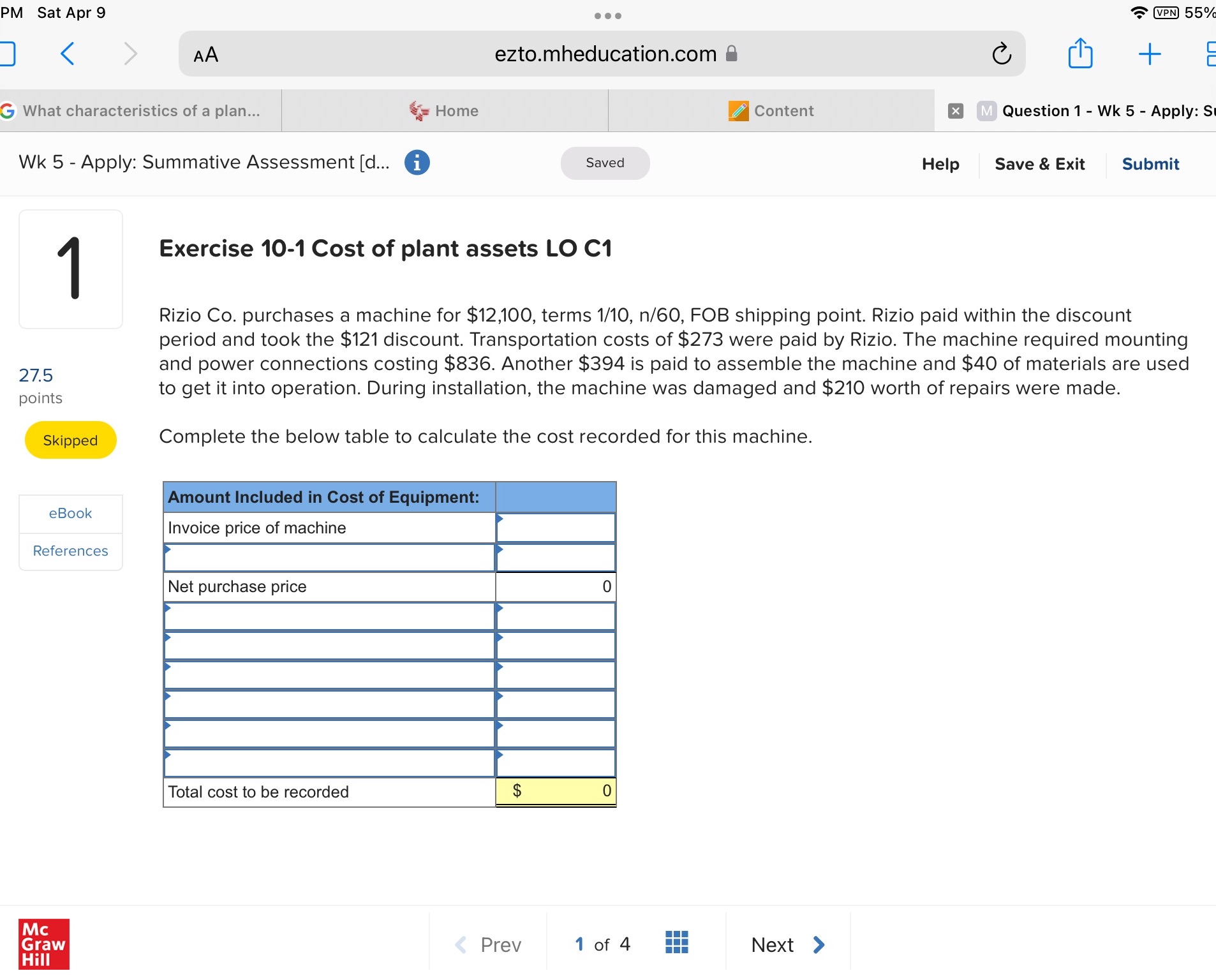Submit the assessment
The height and width of the screenshot is (980, 1216).
(1150, 164)
